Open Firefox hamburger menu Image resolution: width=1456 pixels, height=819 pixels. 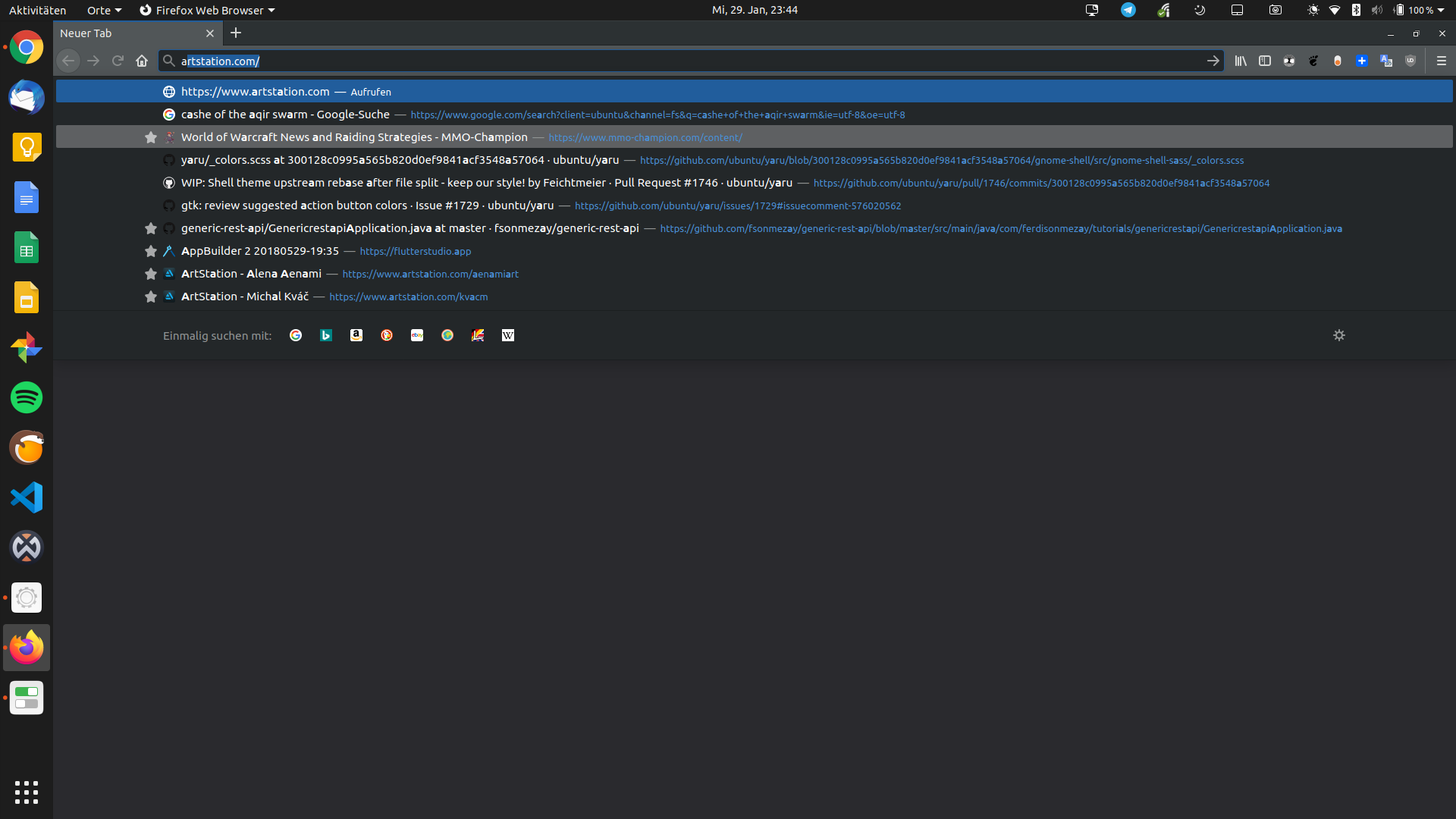(1442, 61)
